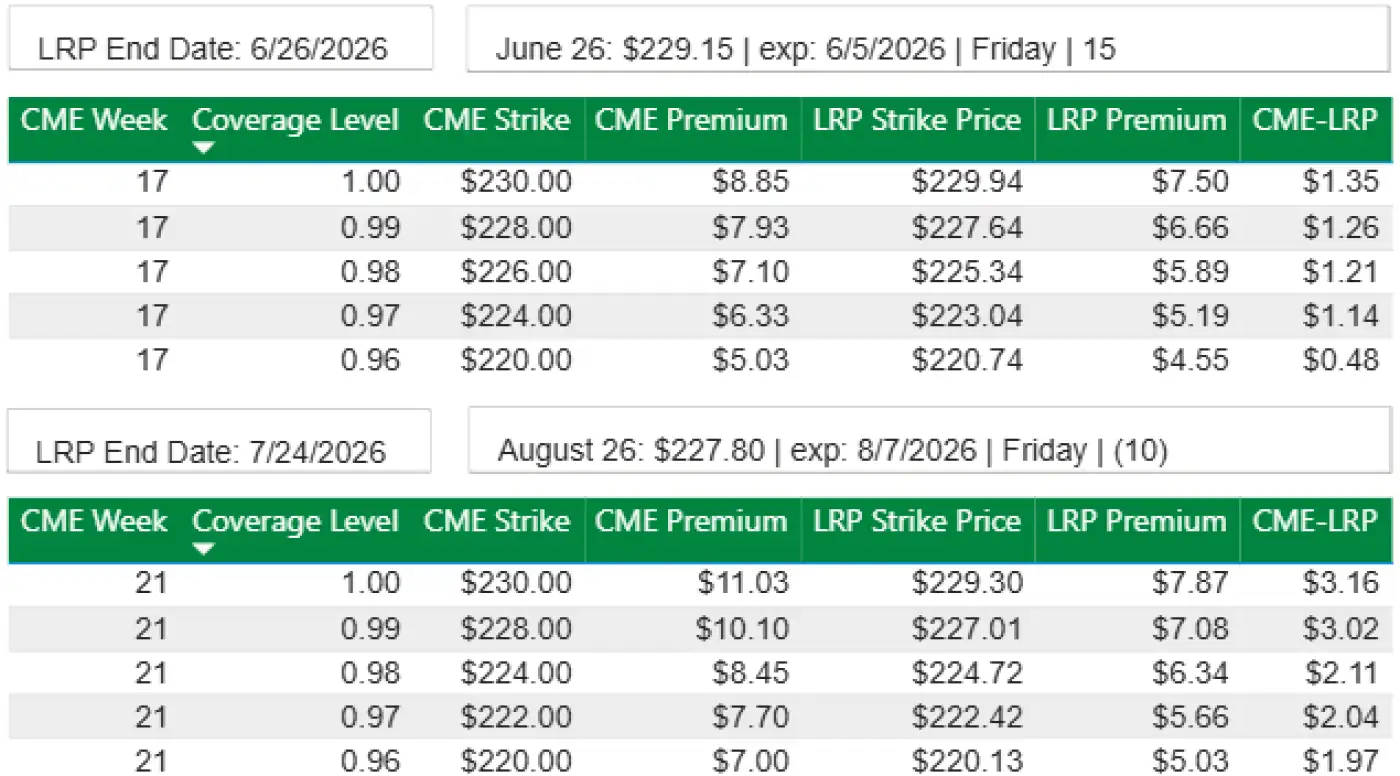Click LRP Premium column header in week 17 table
This screenshot has width=1400, height=776.
1136,121
